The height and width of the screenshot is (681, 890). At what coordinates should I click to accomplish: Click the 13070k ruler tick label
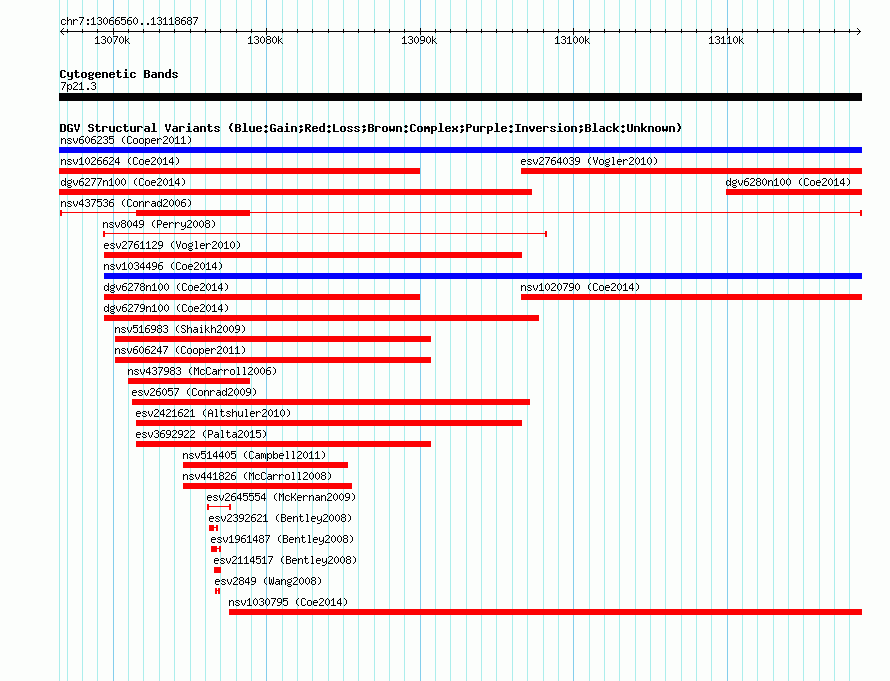[112, 40]
